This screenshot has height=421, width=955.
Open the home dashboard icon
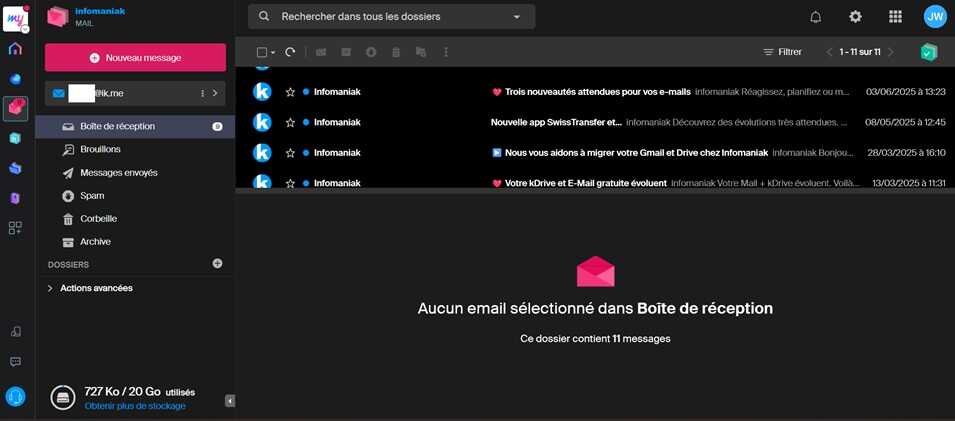pos(15,48)
